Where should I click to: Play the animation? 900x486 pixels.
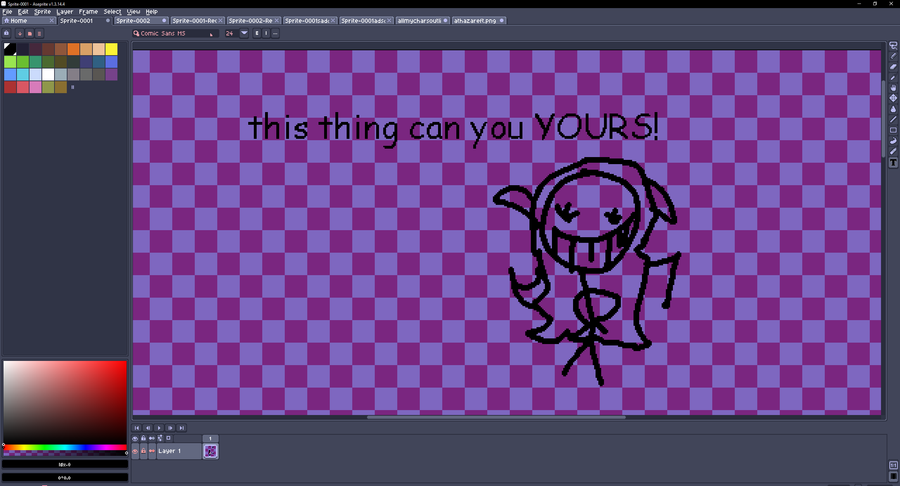(159, 428)
